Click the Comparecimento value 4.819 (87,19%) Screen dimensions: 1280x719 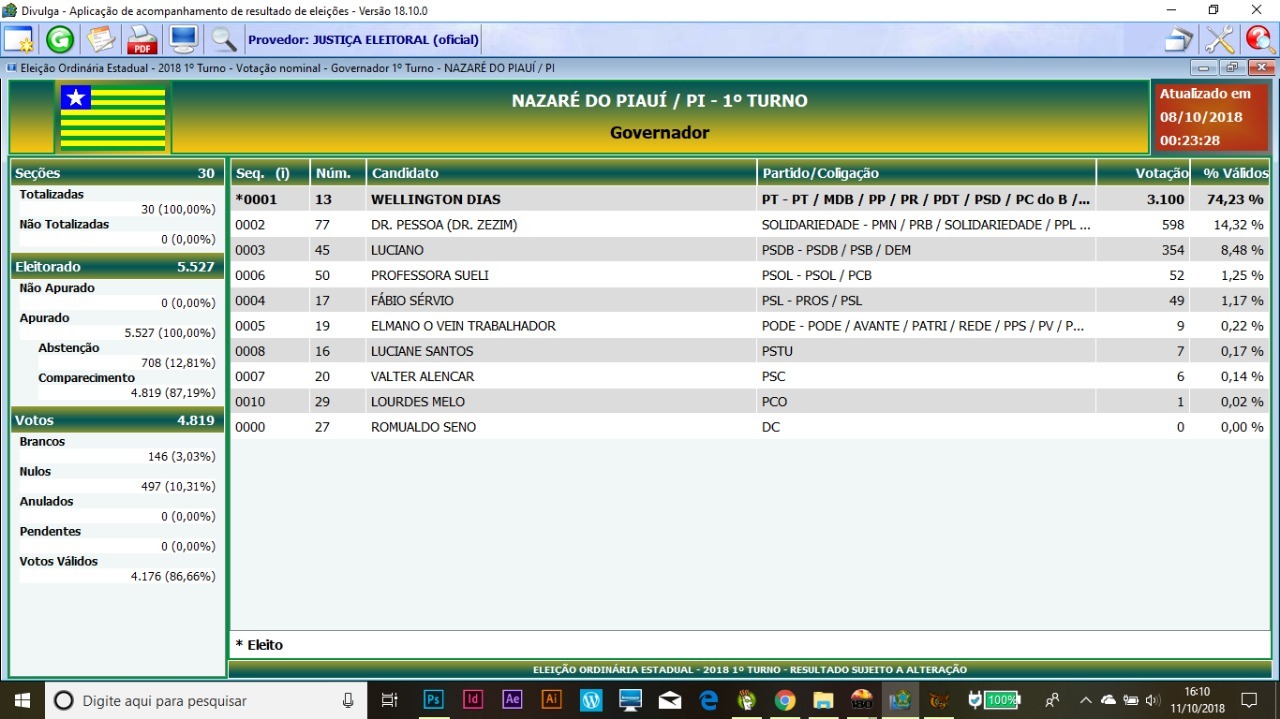click(x=173, y=393)
